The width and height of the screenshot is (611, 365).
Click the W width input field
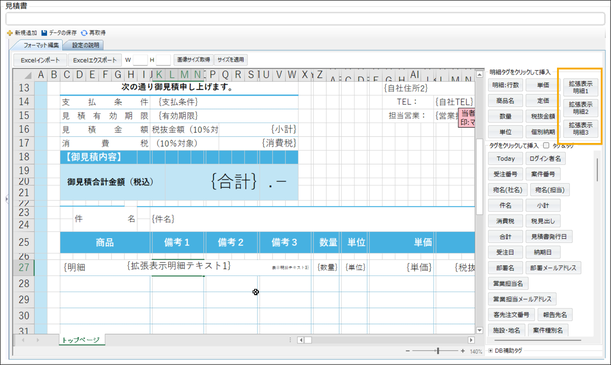[x=140, y=60]
